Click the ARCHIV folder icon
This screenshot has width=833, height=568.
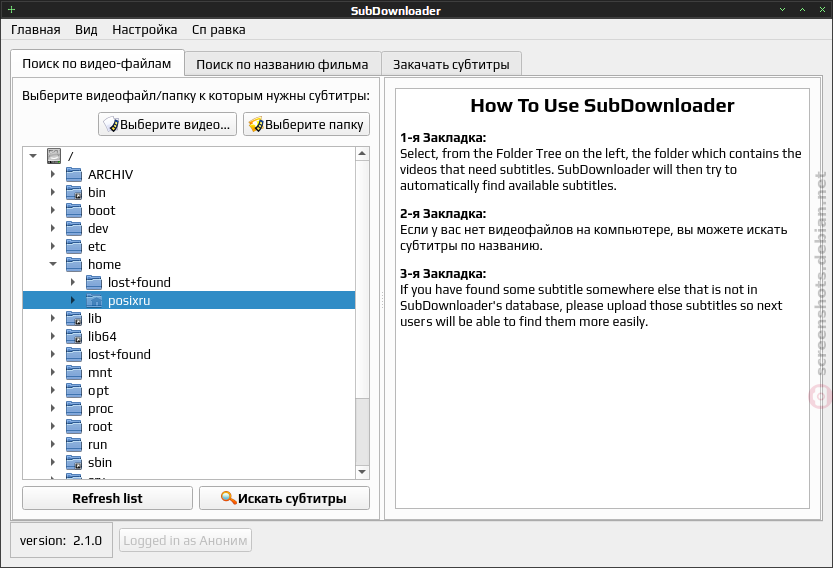coord(74,174)
